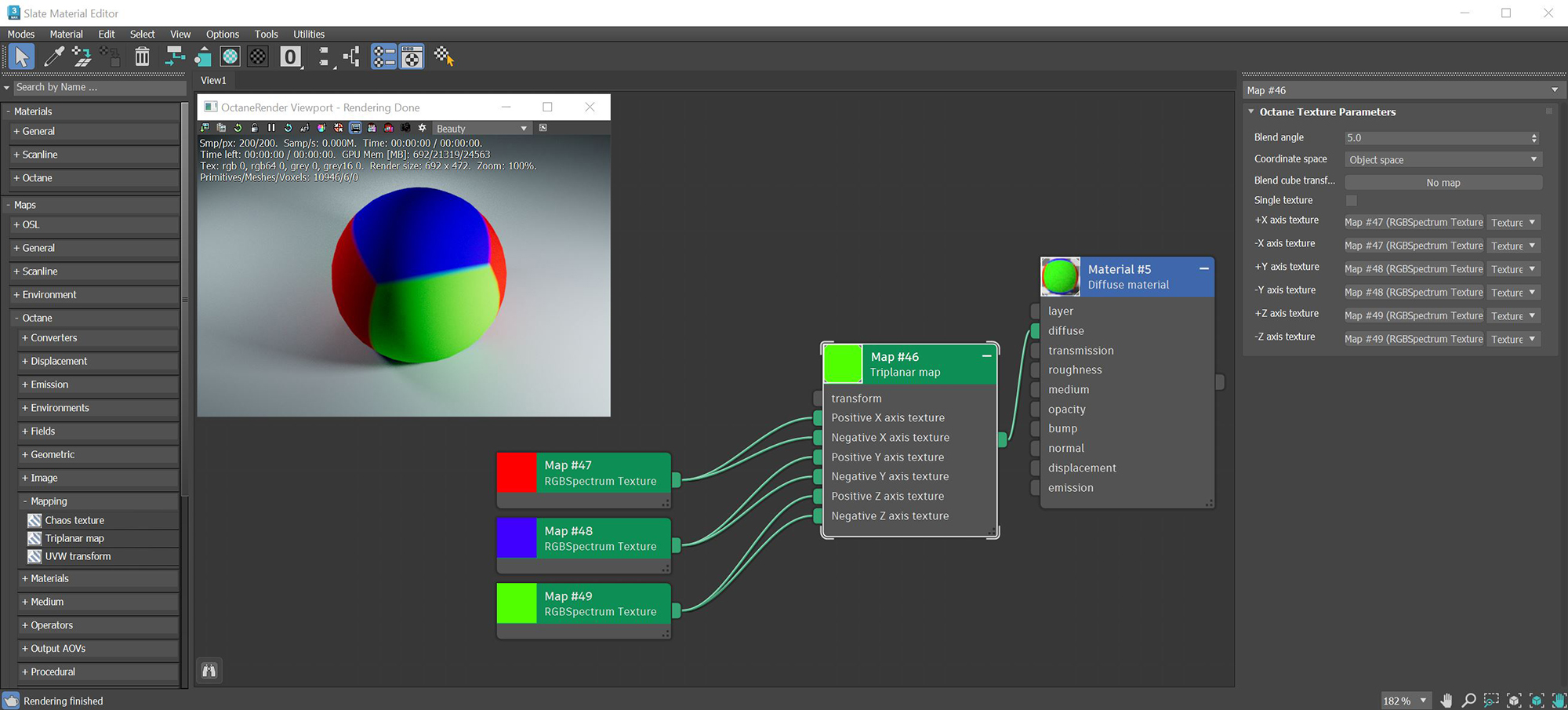Pause rendering in Octane viewport
The width and height of the screenshot is (1568, 710).
[271, 128]
